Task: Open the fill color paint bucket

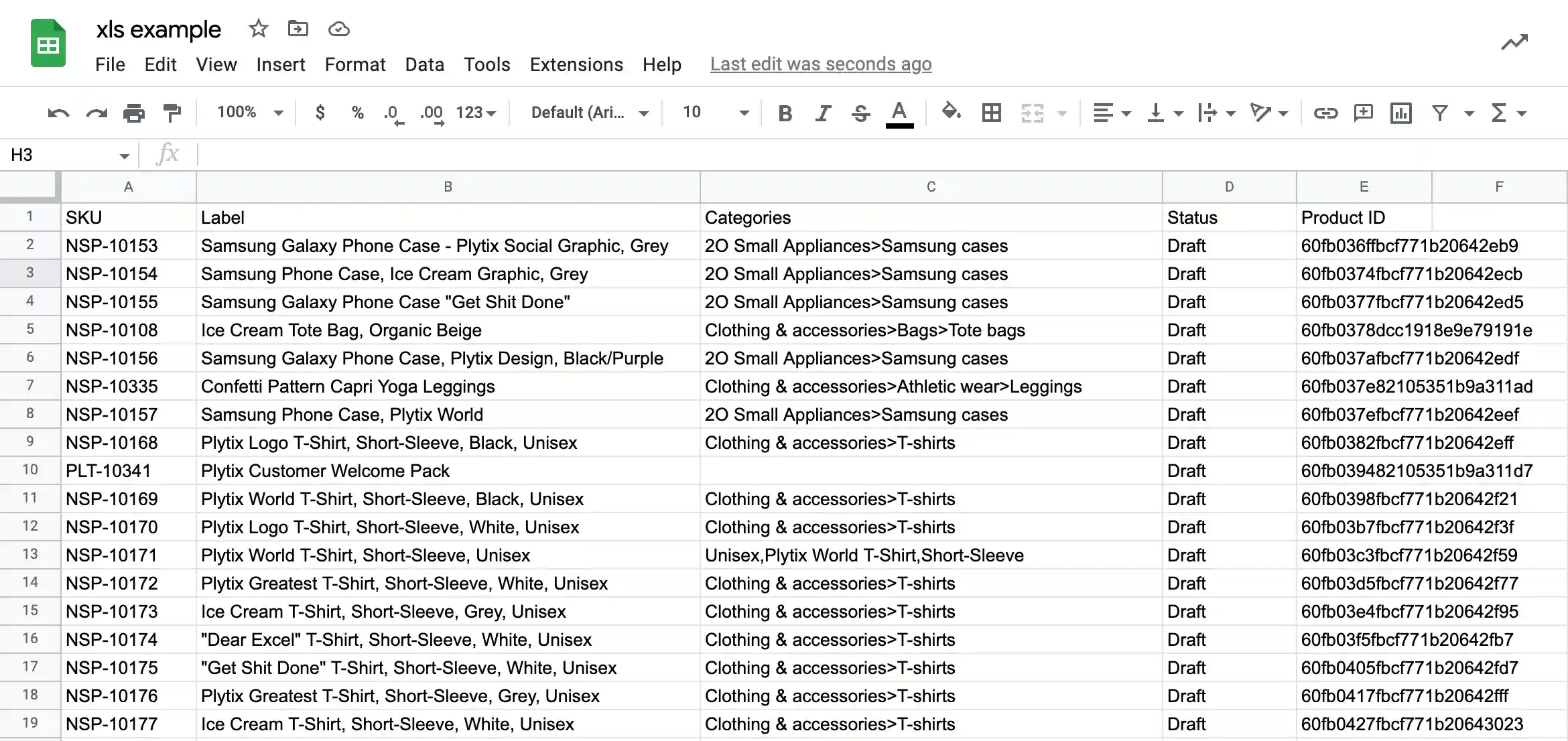Action: [951, 111]
